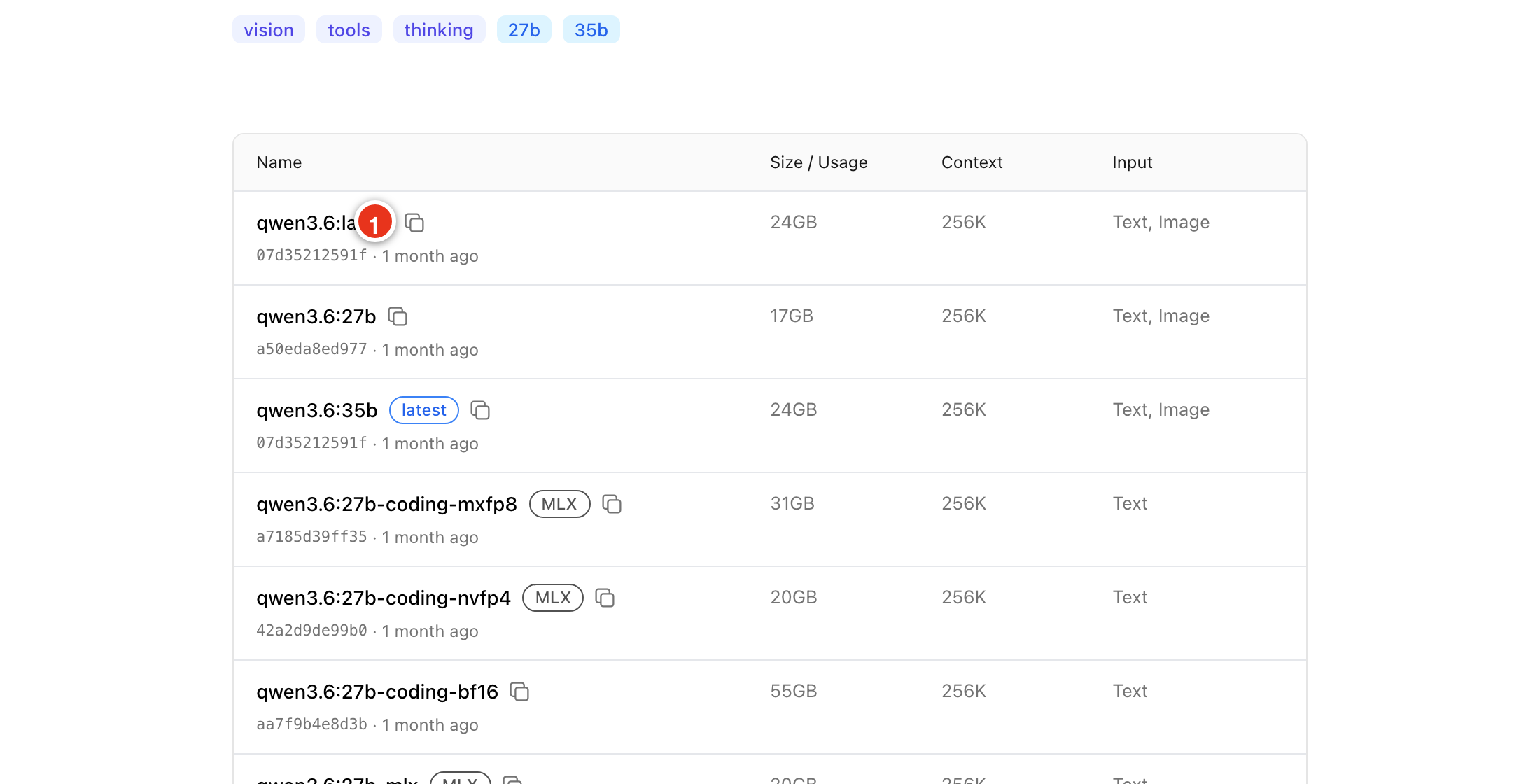Select Text, Image input for qwen3.6:27b
Image resolution: width=1540 pixels, height=784 pixels.
pos(1161,316)
